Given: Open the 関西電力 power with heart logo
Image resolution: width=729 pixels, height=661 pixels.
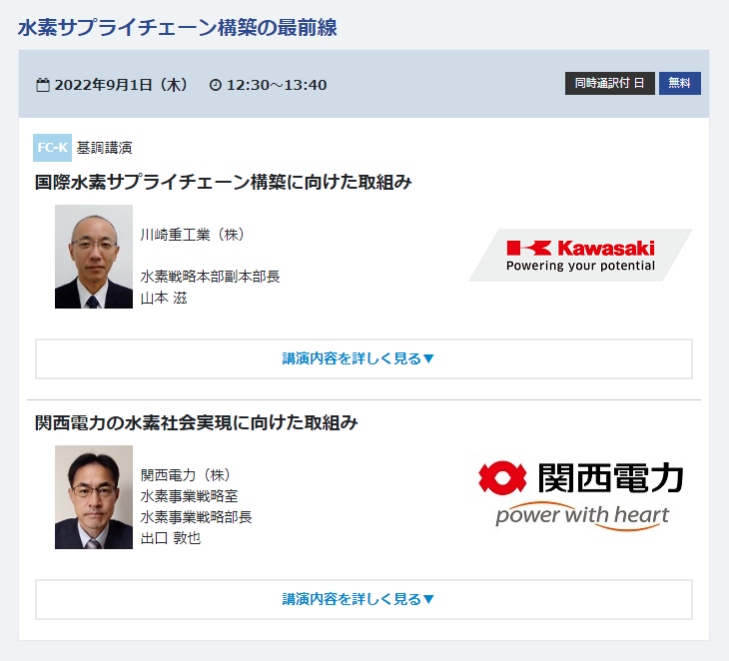Looking at the screenshot, I should click(580, 496).
